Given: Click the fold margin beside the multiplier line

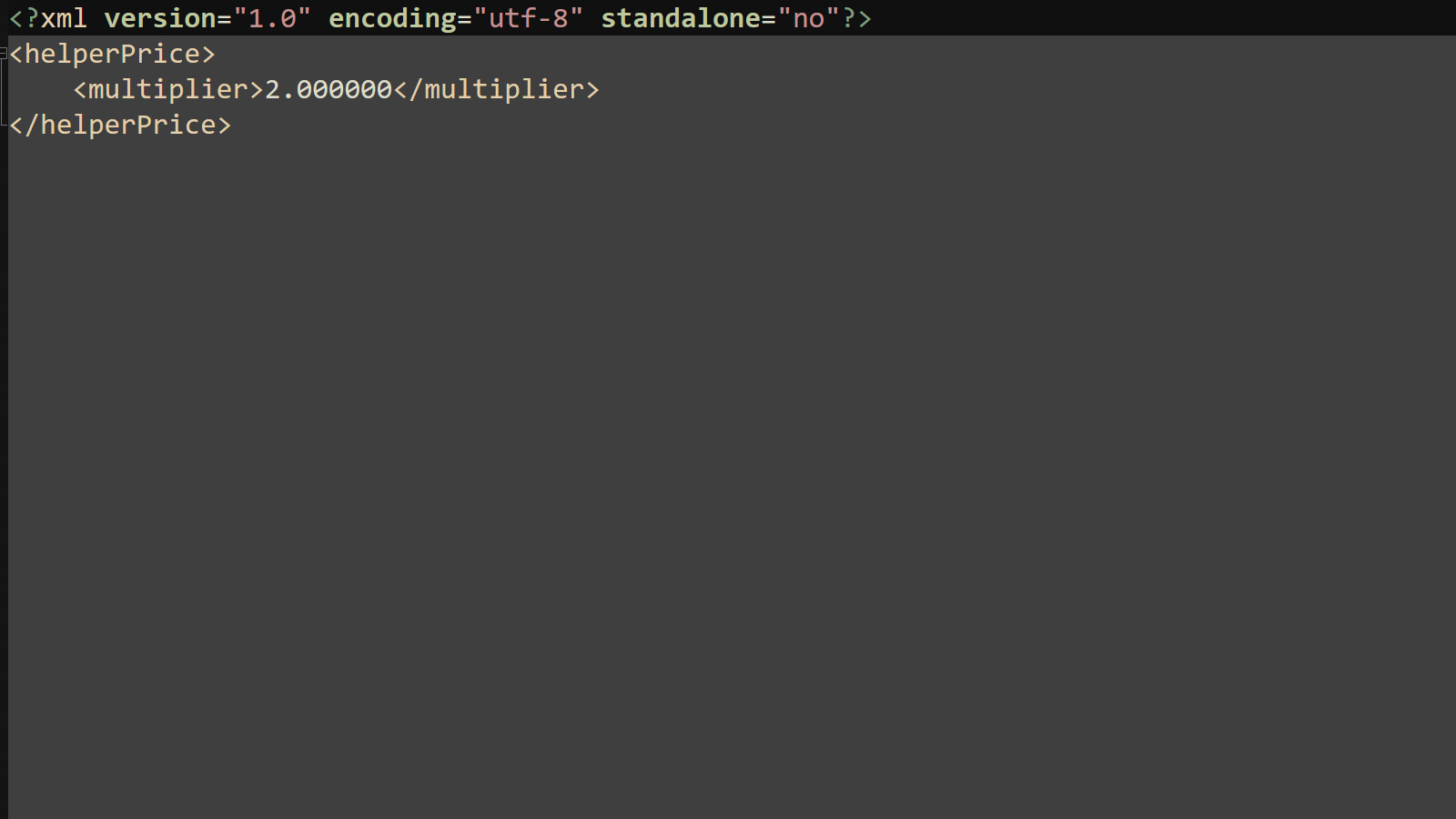Looking at the screenshot, I should 4,89.
